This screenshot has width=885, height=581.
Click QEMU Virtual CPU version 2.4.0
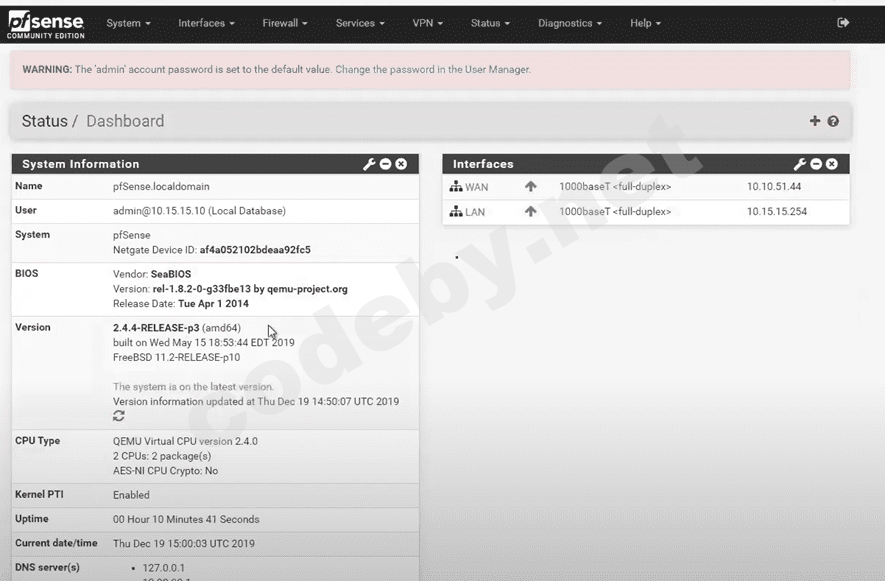click(x=185, y=441)
